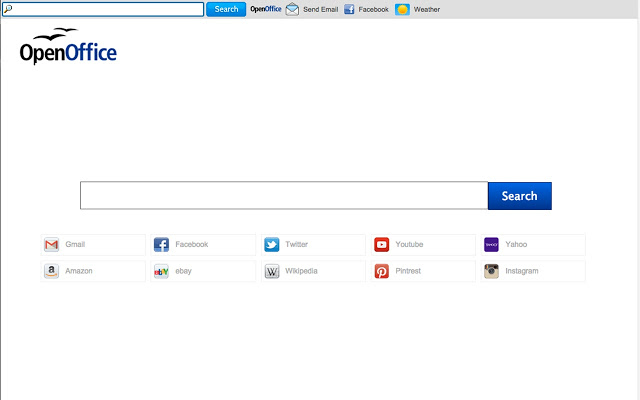Open the Instagram text link

(522, 271)
